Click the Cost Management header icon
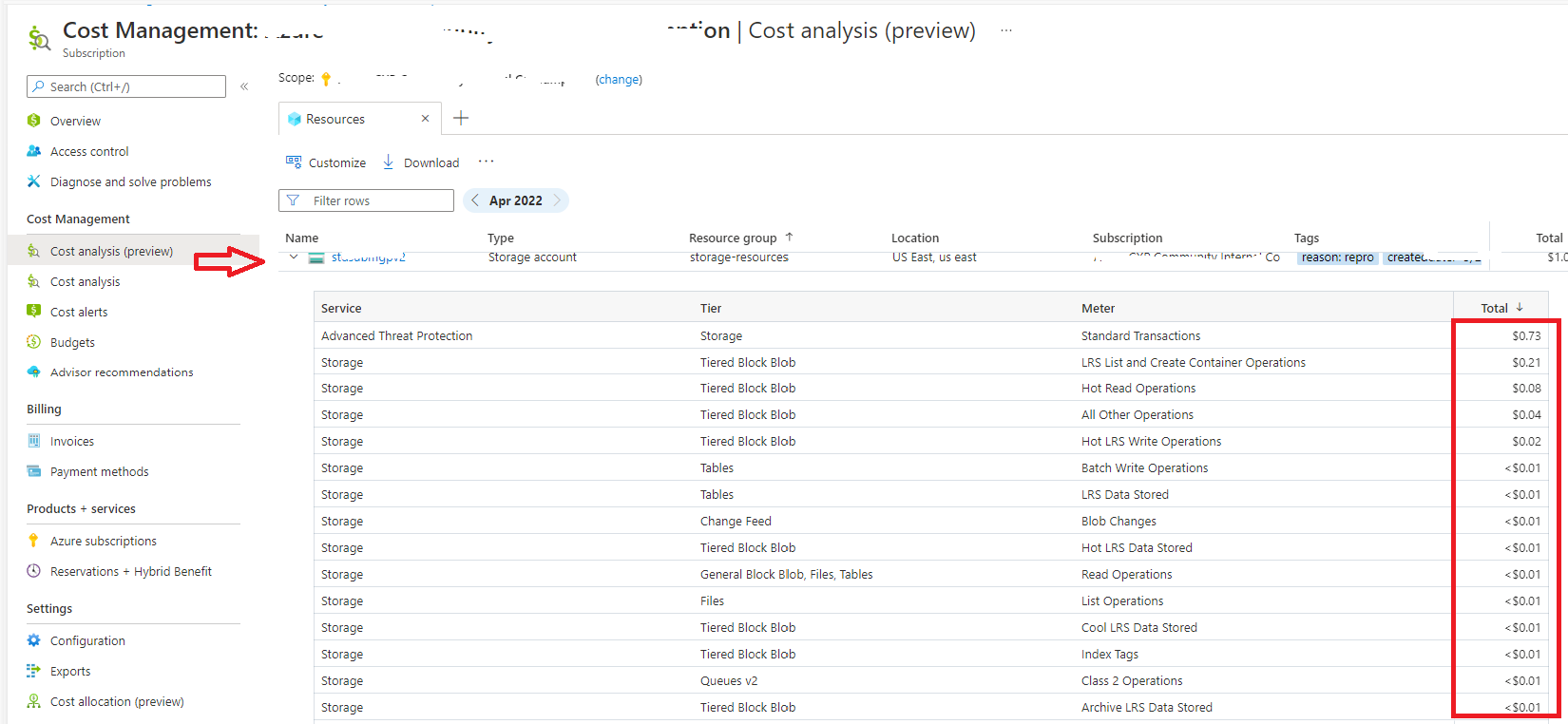 point(39,39)
